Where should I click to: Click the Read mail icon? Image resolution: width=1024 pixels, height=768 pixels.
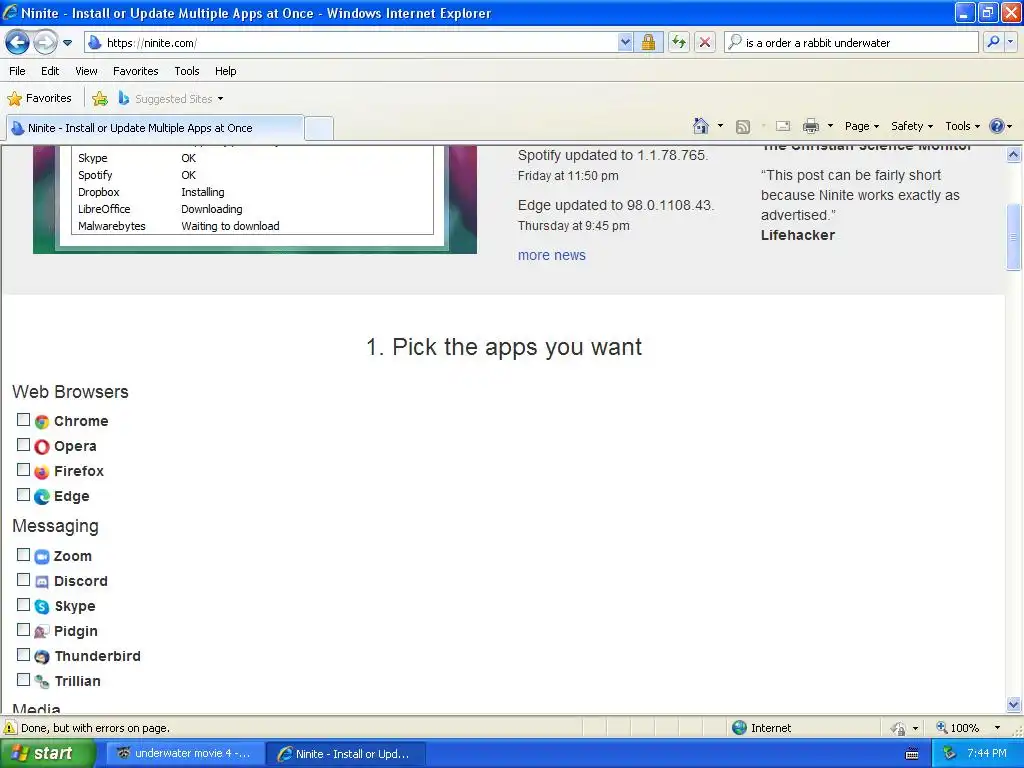(783, 126)
